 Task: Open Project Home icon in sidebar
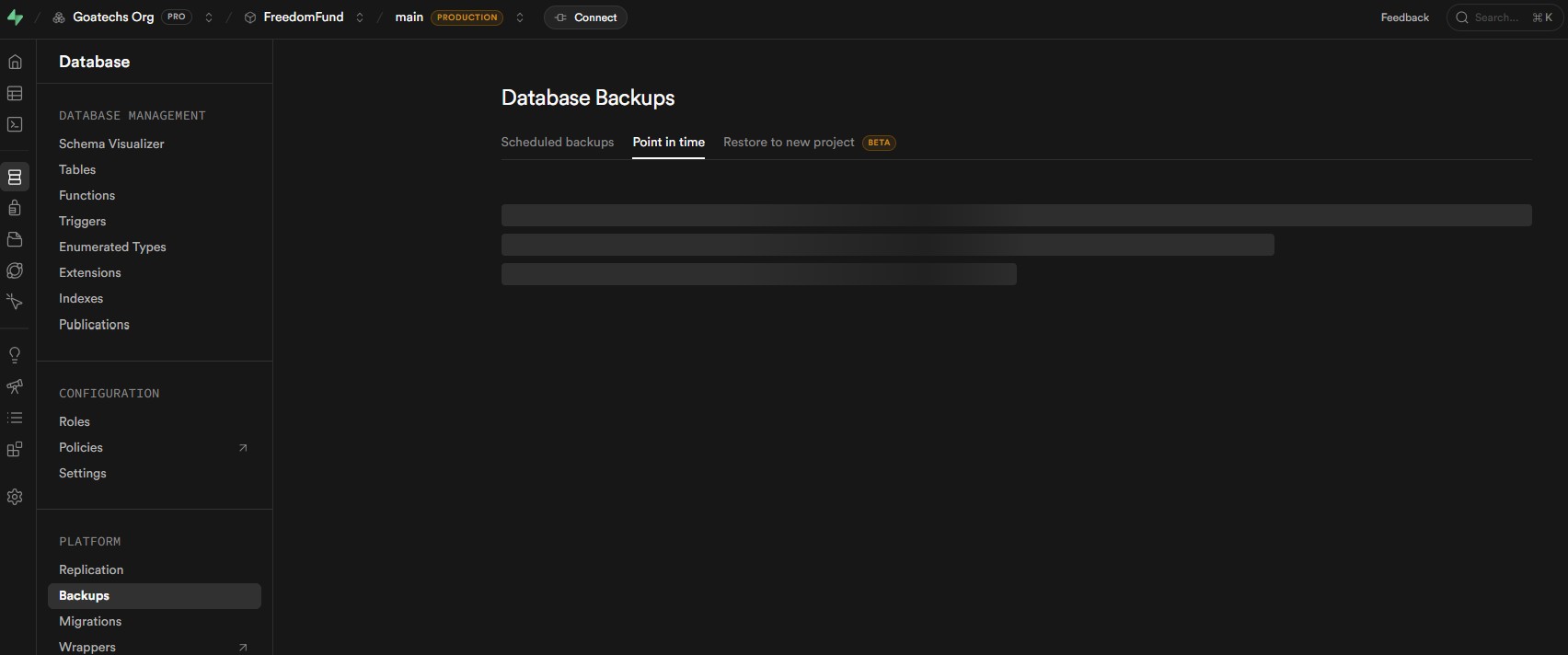15,62
